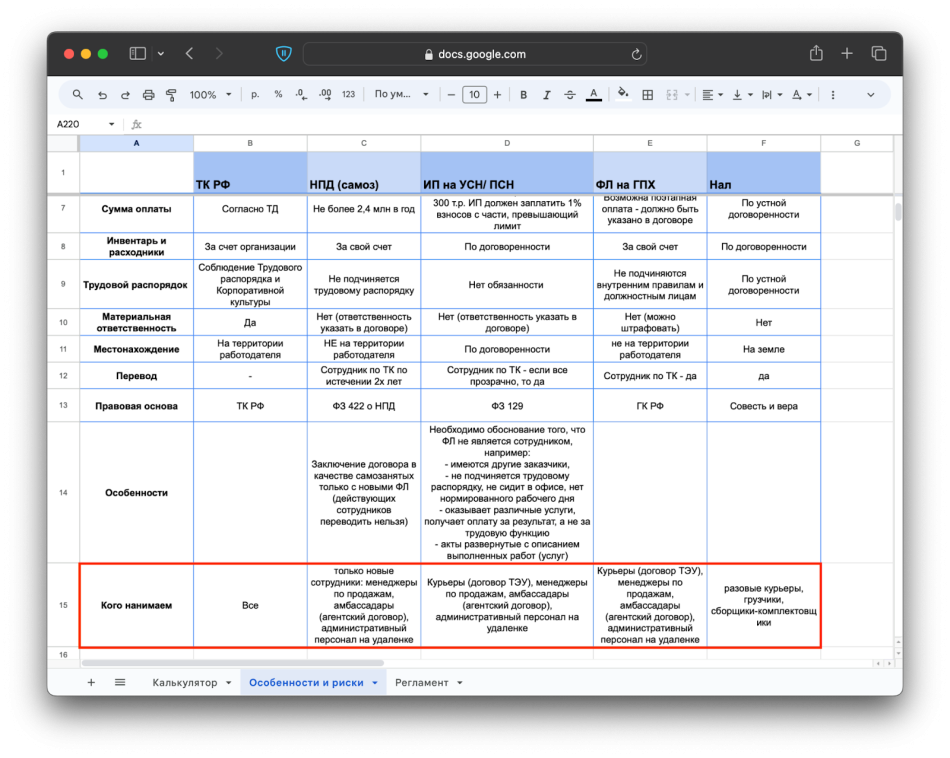Undo the last action
The image size is (950, 758).
tap(102, 95)
